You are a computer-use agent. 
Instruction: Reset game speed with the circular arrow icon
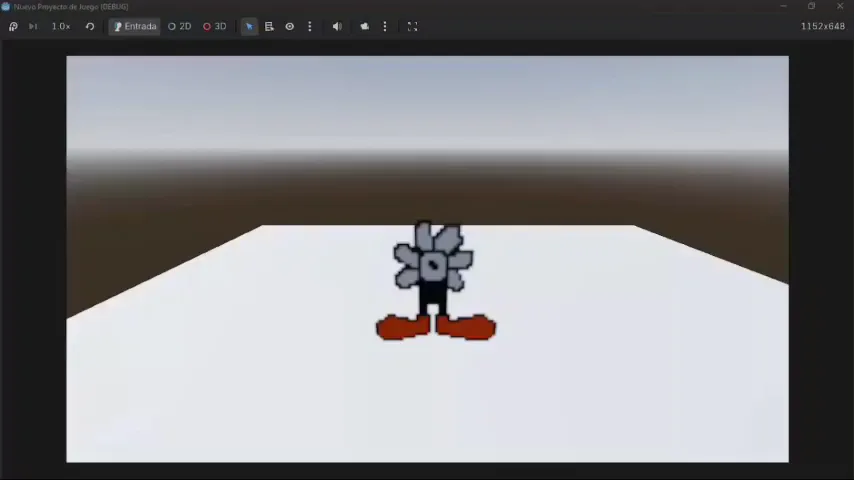(x=90, y=26)
